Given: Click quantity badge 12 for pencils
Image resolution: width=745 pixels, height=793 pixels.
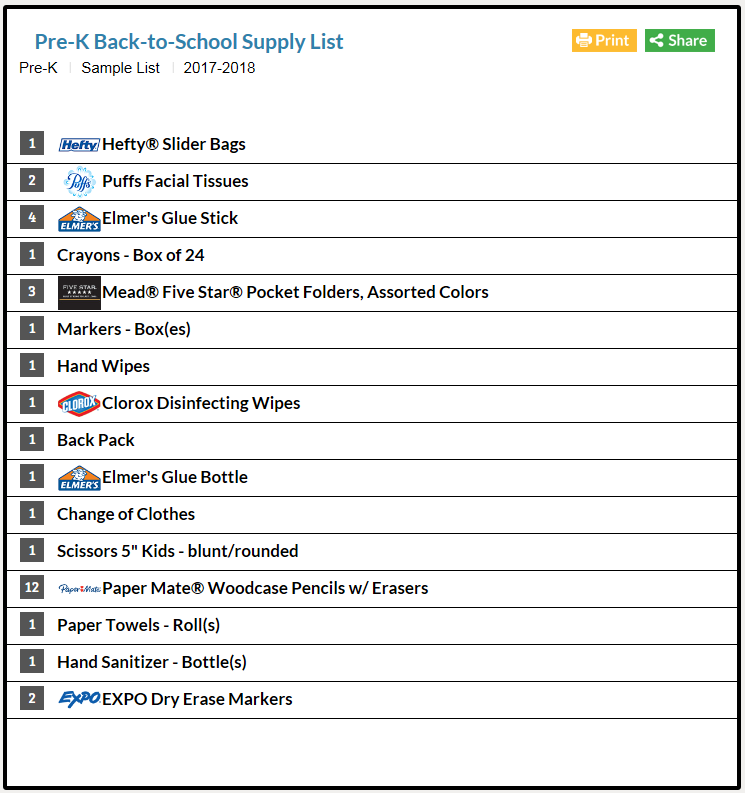Looking at the screenshot, I should [32, 587].
